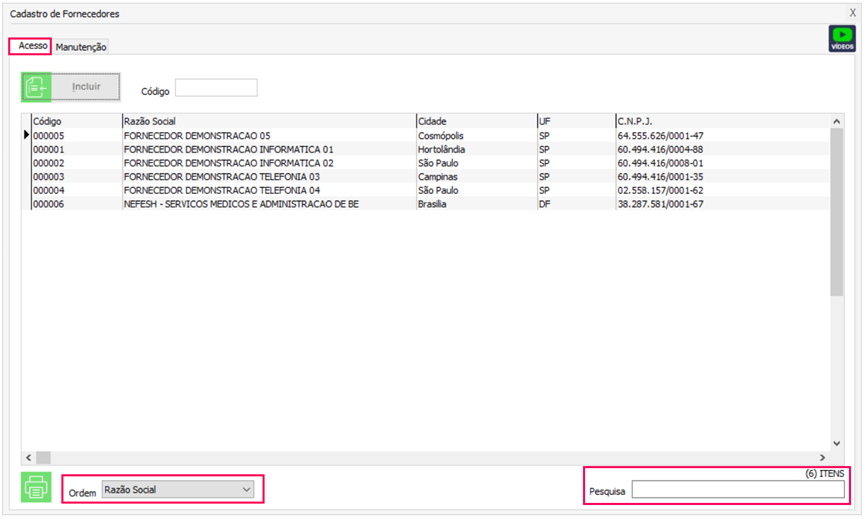Click the UF column header
This screenshot has height=520, width=866.
click(x=575, y=121)
